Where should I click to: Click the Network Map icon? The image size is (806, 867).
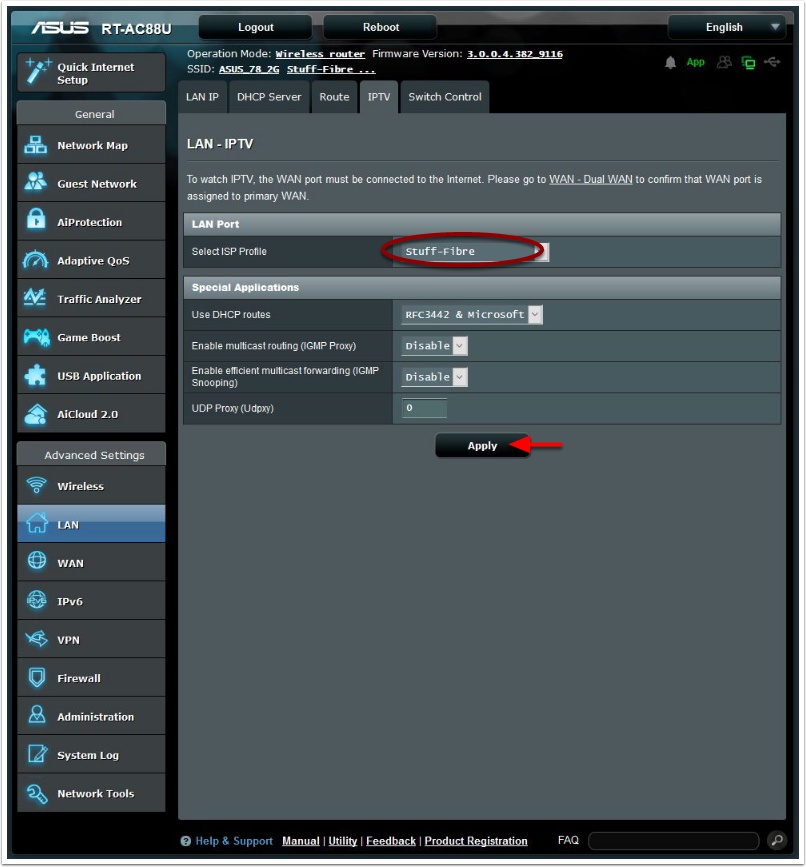(36, 145)
